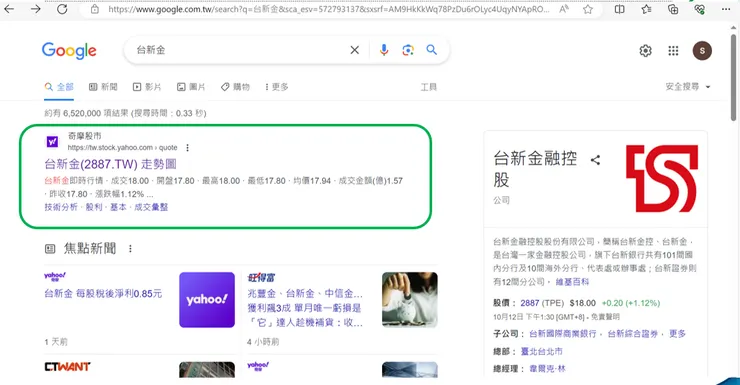
Task: Open subsidiary 台新國際商業銀行 link
Action: (x=563, y=334)
